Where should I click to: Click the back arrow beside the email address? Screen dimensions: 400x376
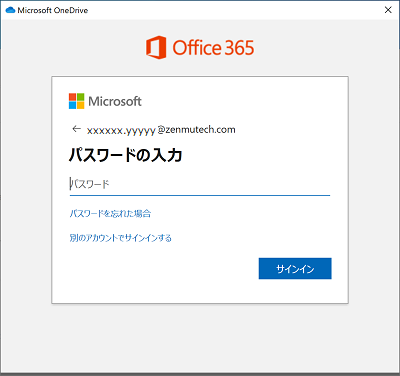(x=77, y=129)
